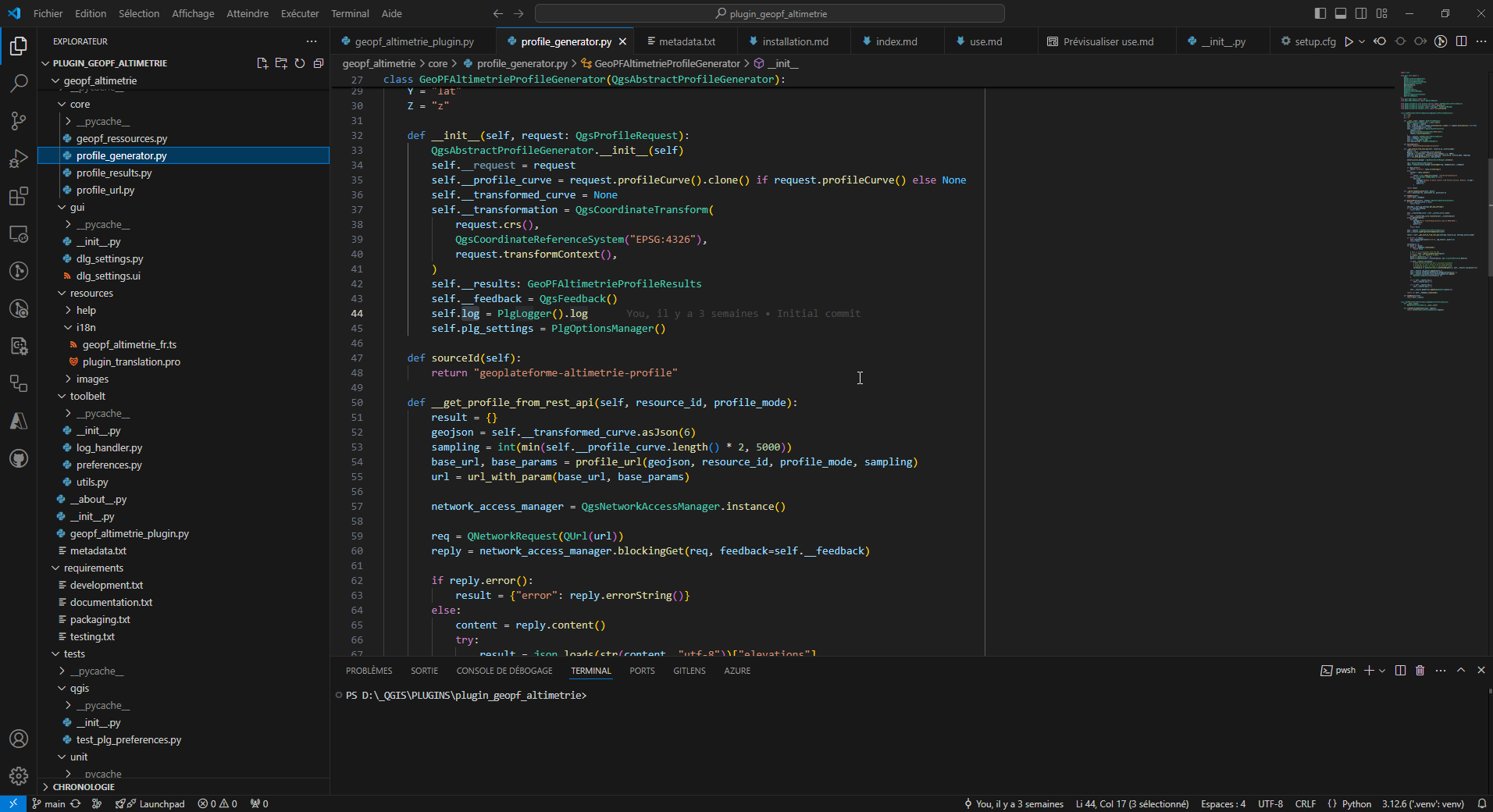This screenshot has width=1493, height=812.
Task: Switch to geopf_altimetrie_plugin.py tab
Action: (414, 41)
